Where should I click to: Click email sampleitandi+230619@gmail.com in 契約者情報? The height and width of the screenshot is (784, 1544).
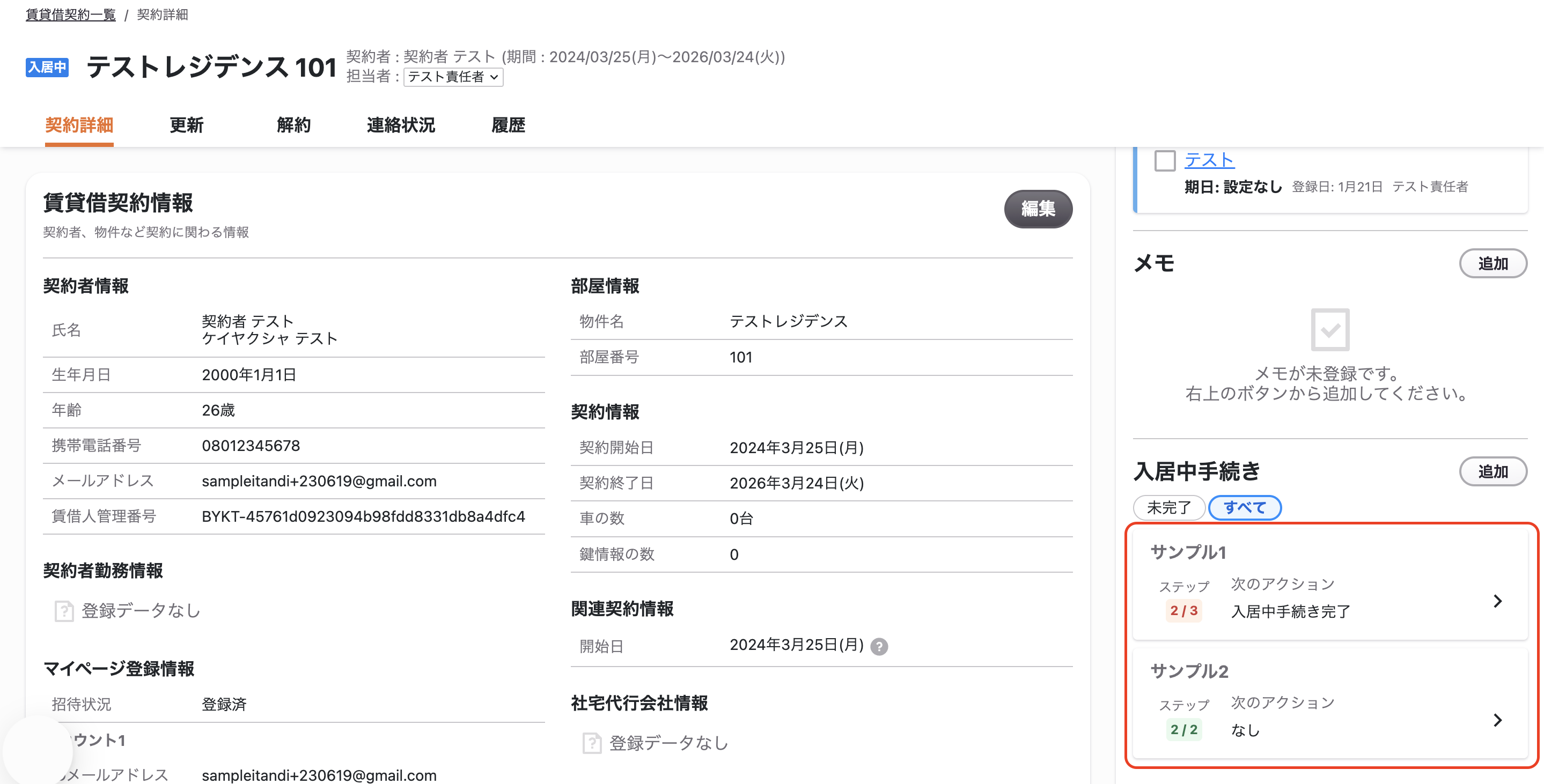coord(319,481)
